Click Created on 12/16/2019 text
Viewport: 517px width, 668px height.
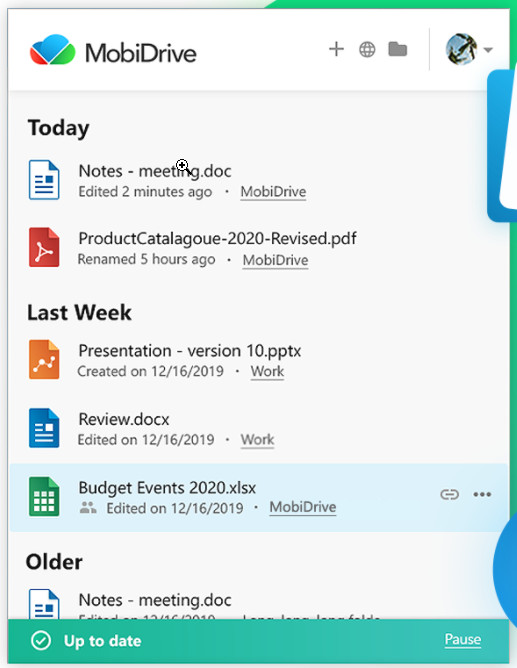click(x=150, y=371)
